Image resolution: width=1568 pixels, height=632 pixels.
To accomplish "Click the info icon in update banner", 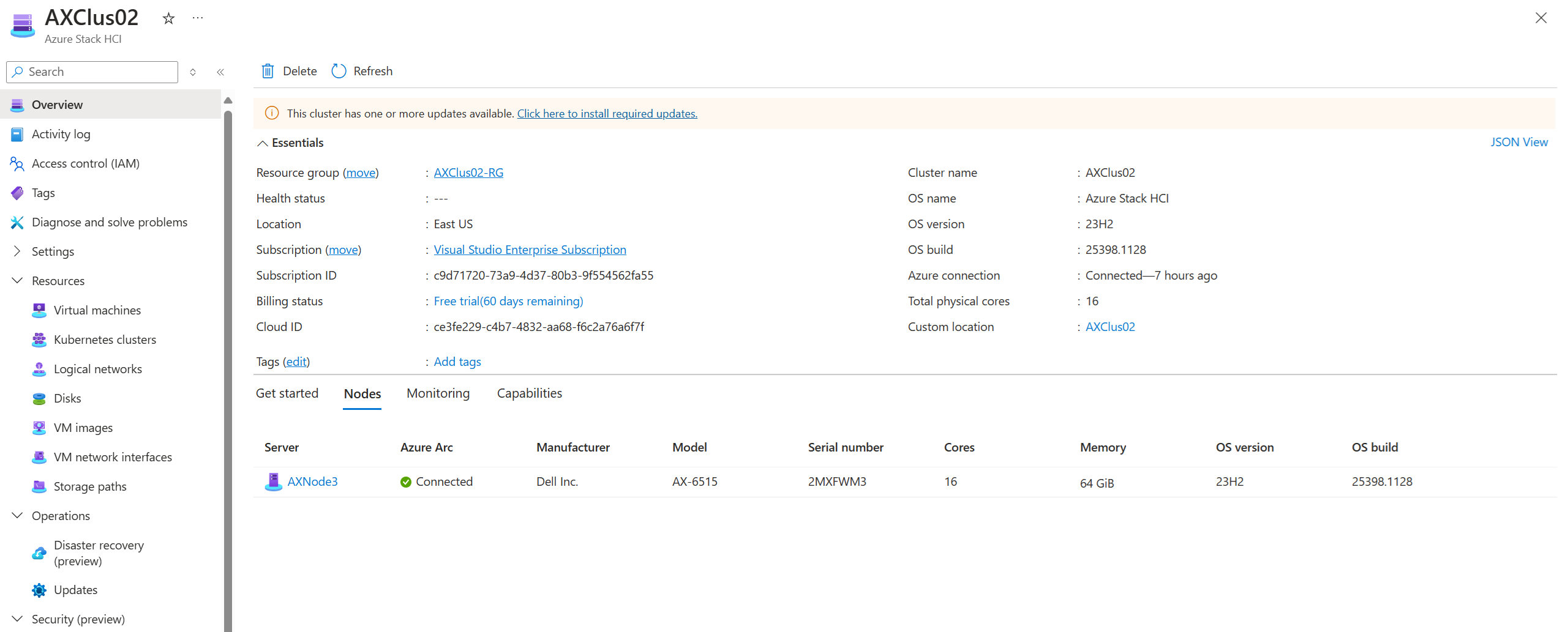I will 272,113.
